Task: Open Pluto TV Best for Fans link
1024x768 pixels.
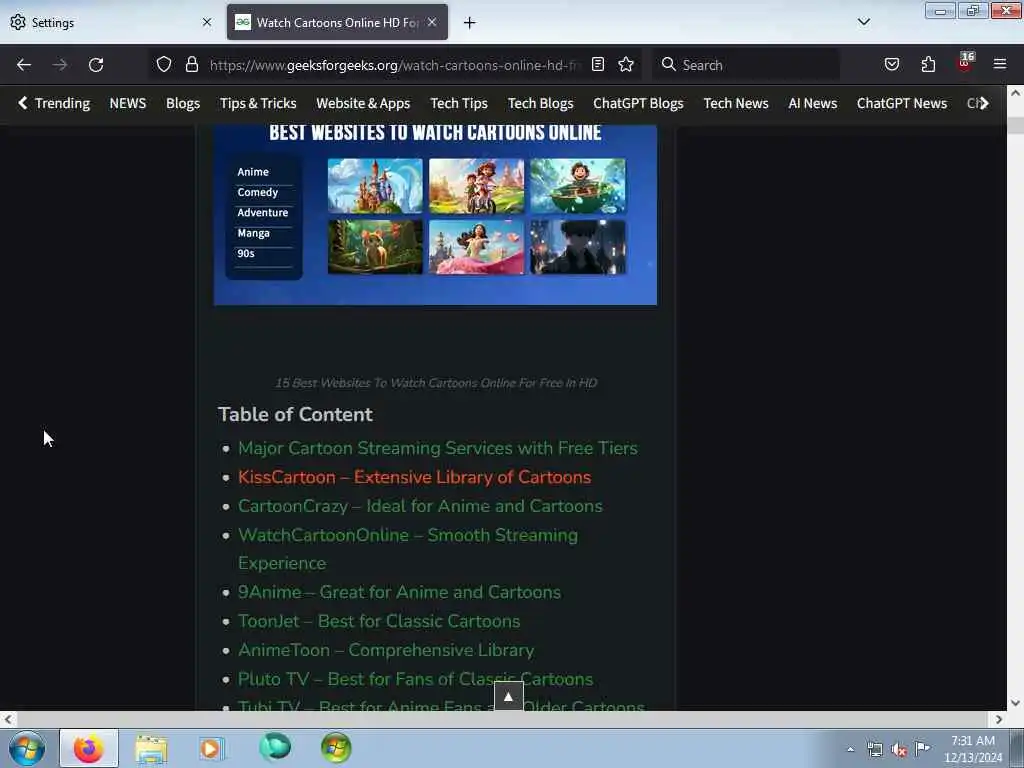Action: tap(415, 679)
